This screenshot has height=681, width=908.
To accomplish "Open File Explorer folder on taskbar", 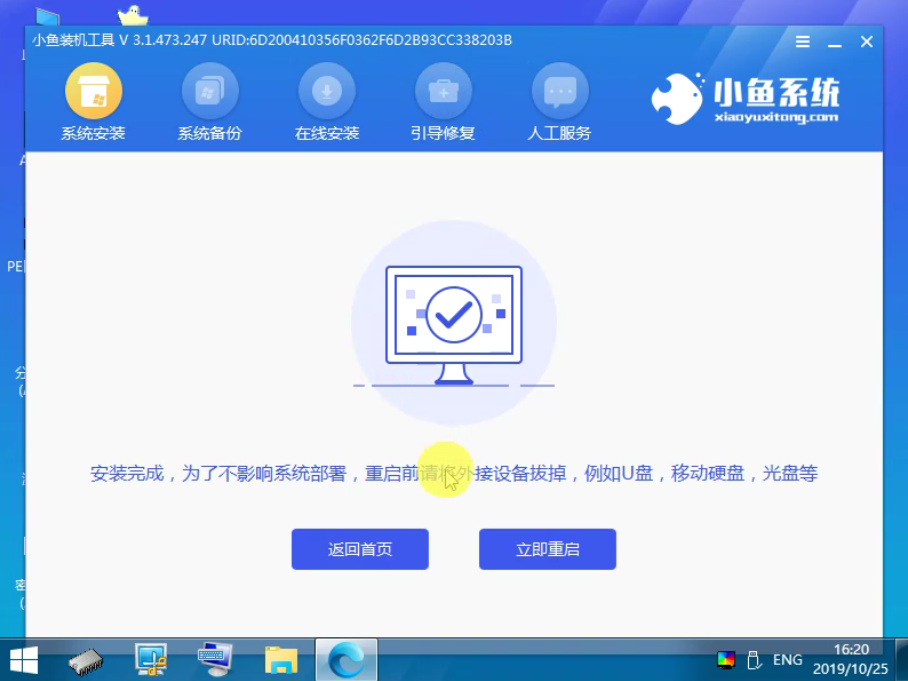I will click(280, 660).
